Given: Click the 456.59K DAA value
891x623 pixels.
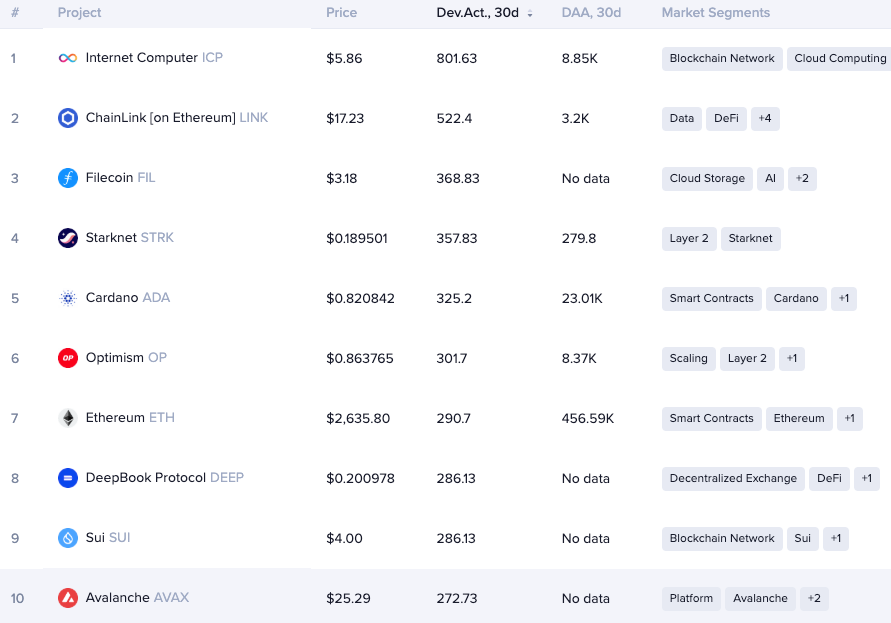Looking at the screenshot, I should tap(588, 418).
